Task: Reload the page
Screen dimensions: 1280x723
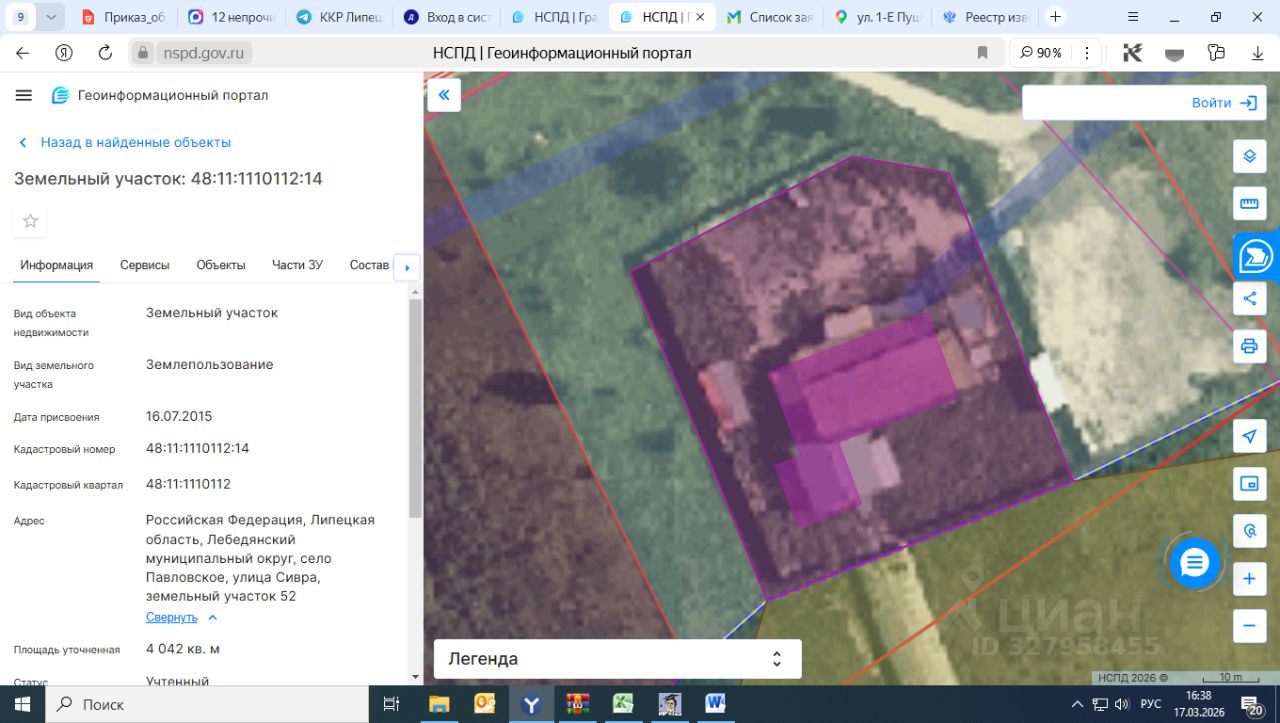Action: point(105,53)
